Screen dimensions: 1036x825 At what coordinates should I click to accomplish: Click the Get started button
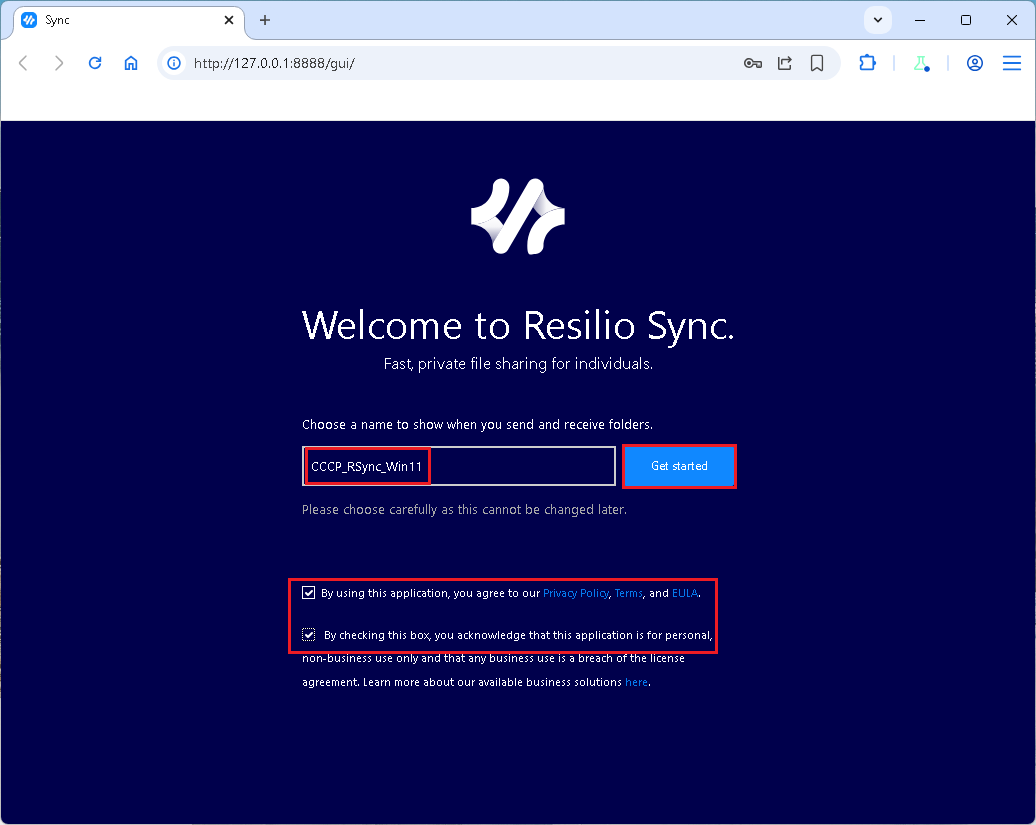pyautogui.click(x=679, y=466)
